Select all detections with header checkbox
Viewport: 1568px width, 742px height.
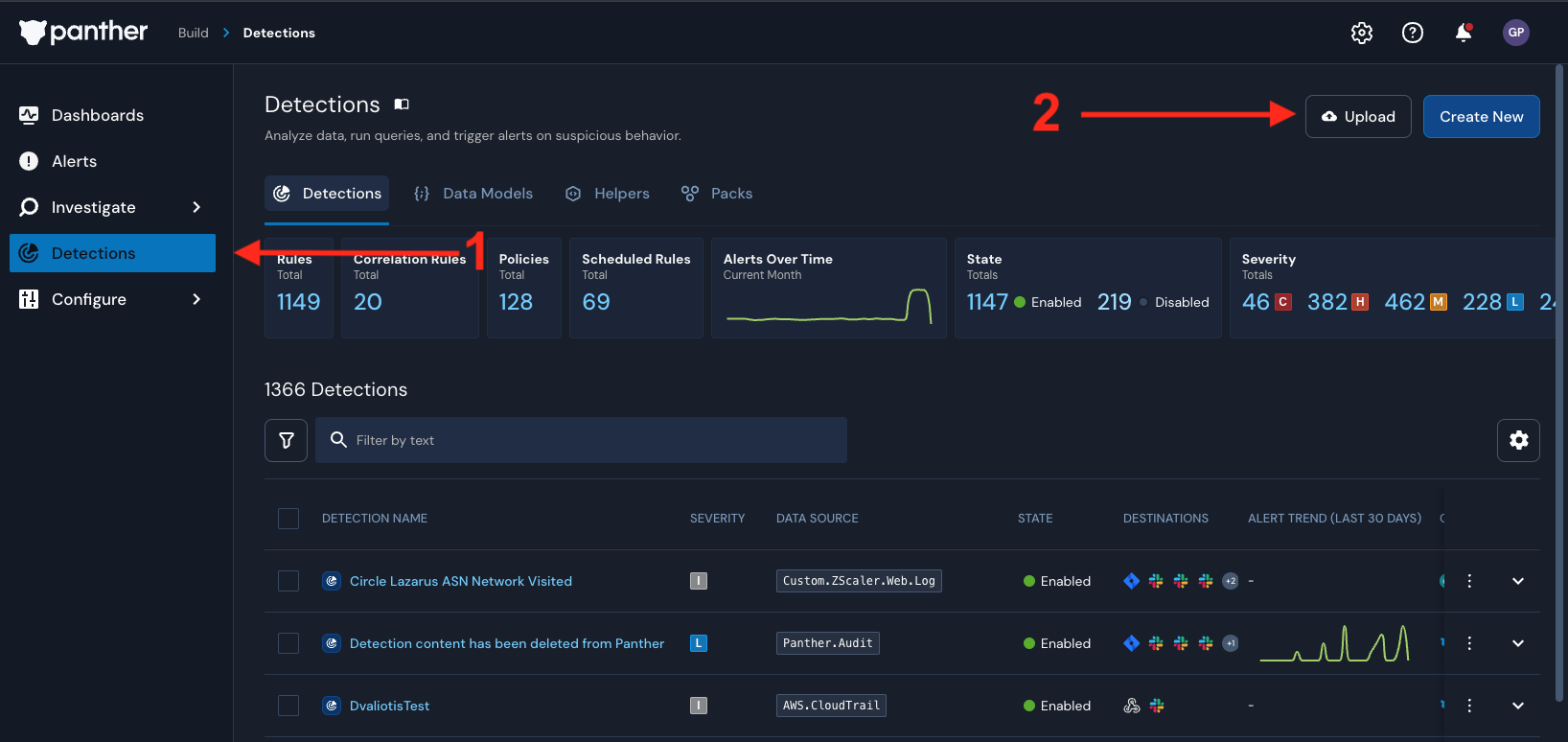[288, 519]
